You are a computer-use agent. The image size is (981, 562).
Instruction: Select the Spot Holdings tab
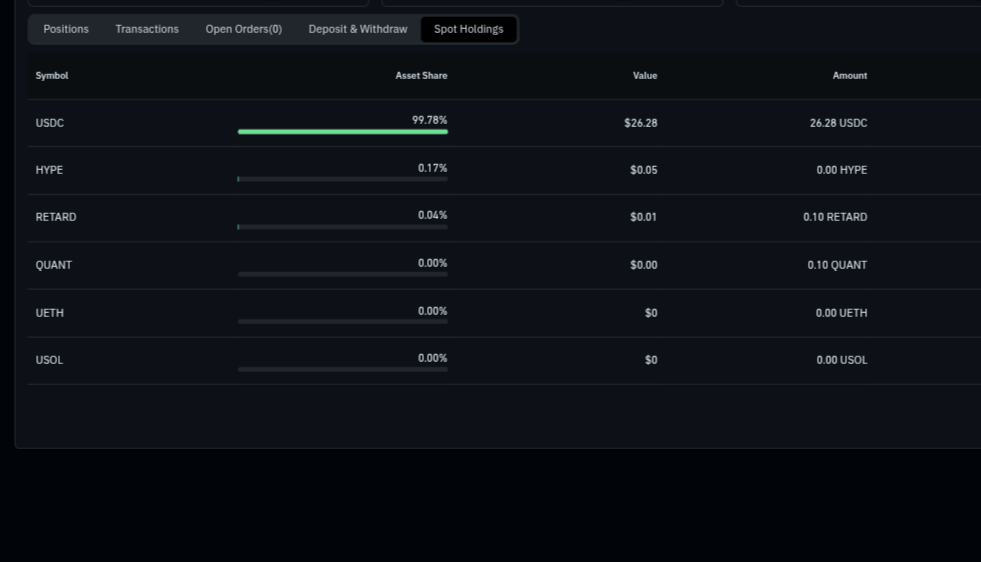tap(469, 29)
